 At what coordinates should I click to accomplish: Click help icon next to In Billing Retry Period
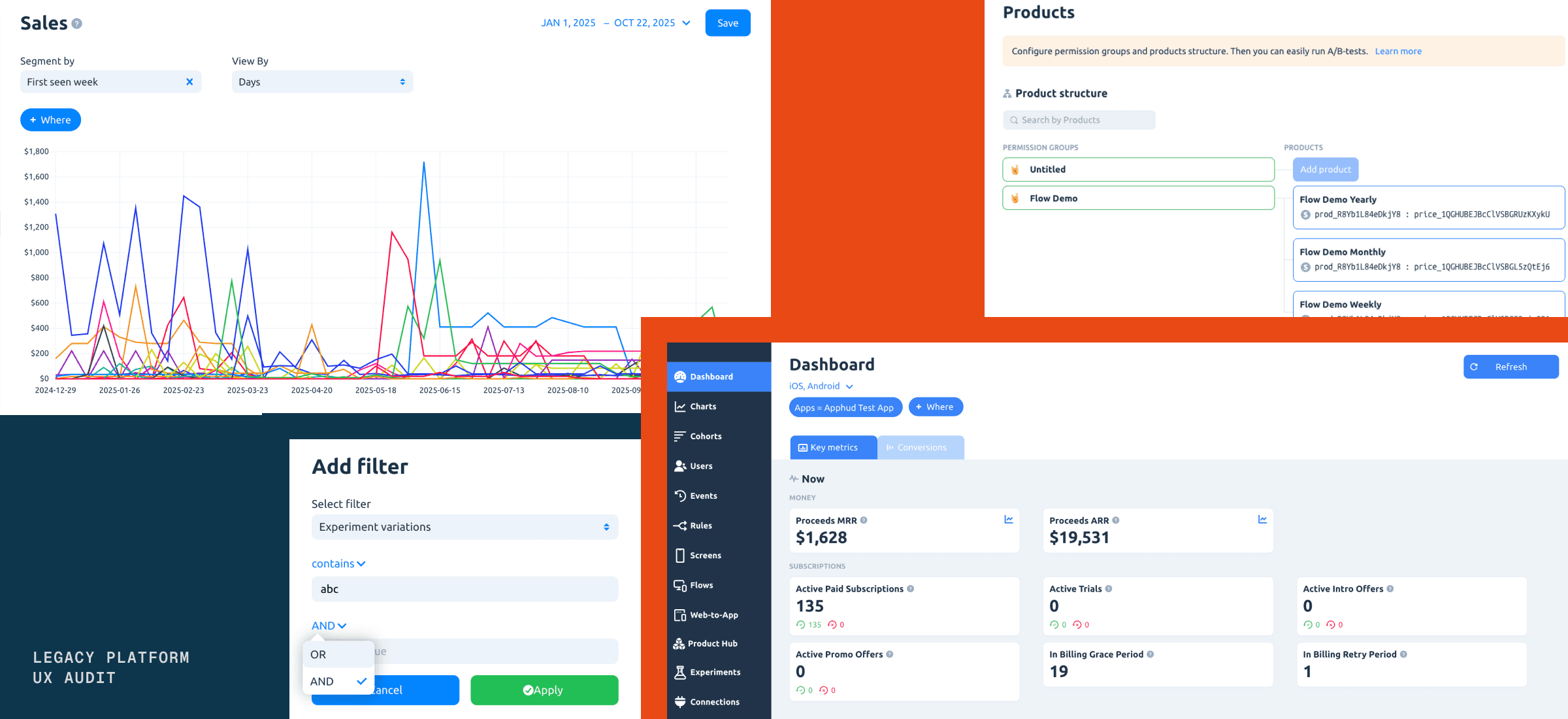tap(1403, 654)
